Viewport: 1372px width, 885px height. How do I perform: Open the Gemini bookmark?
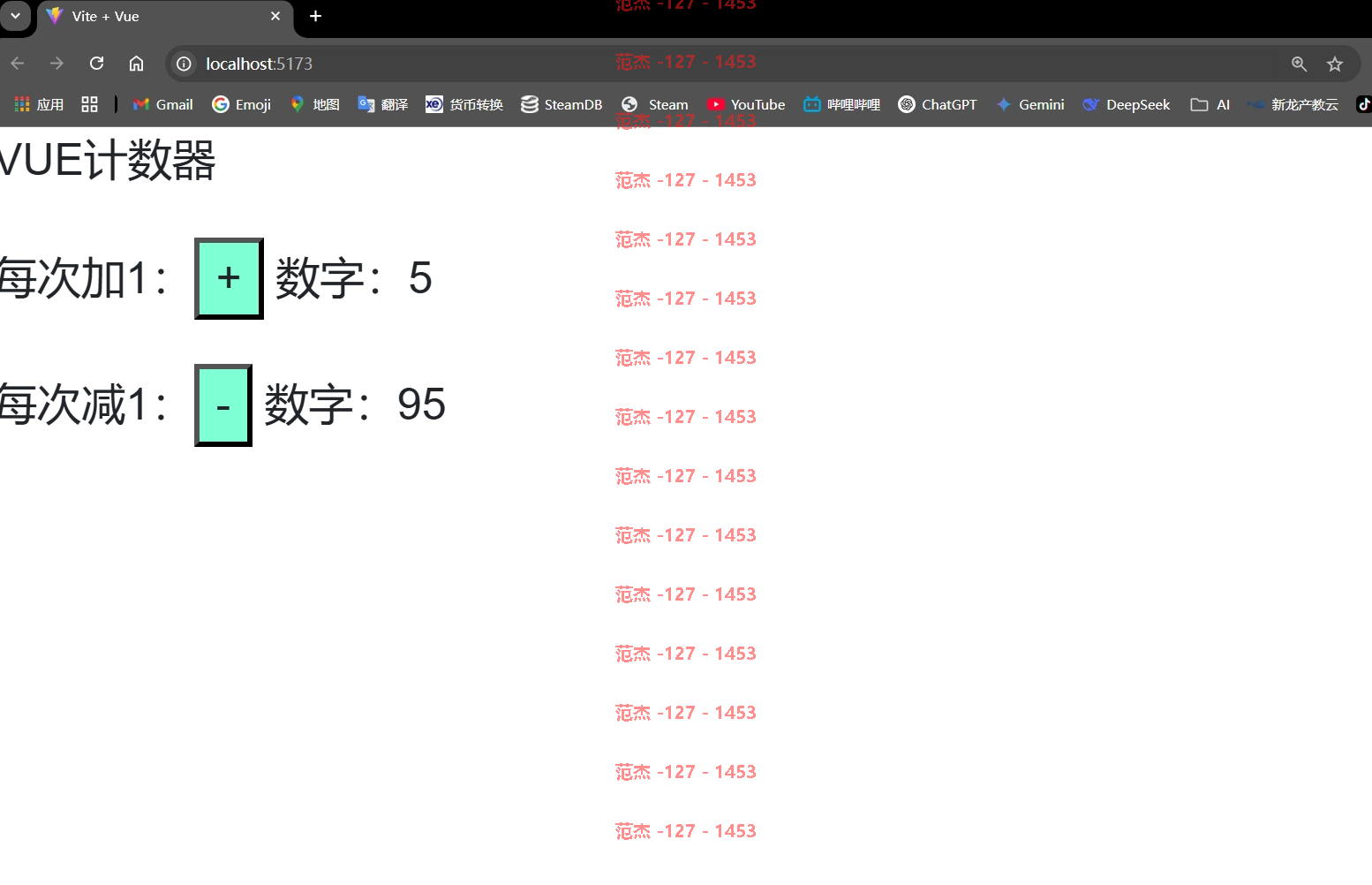[x=1029, y=104]
